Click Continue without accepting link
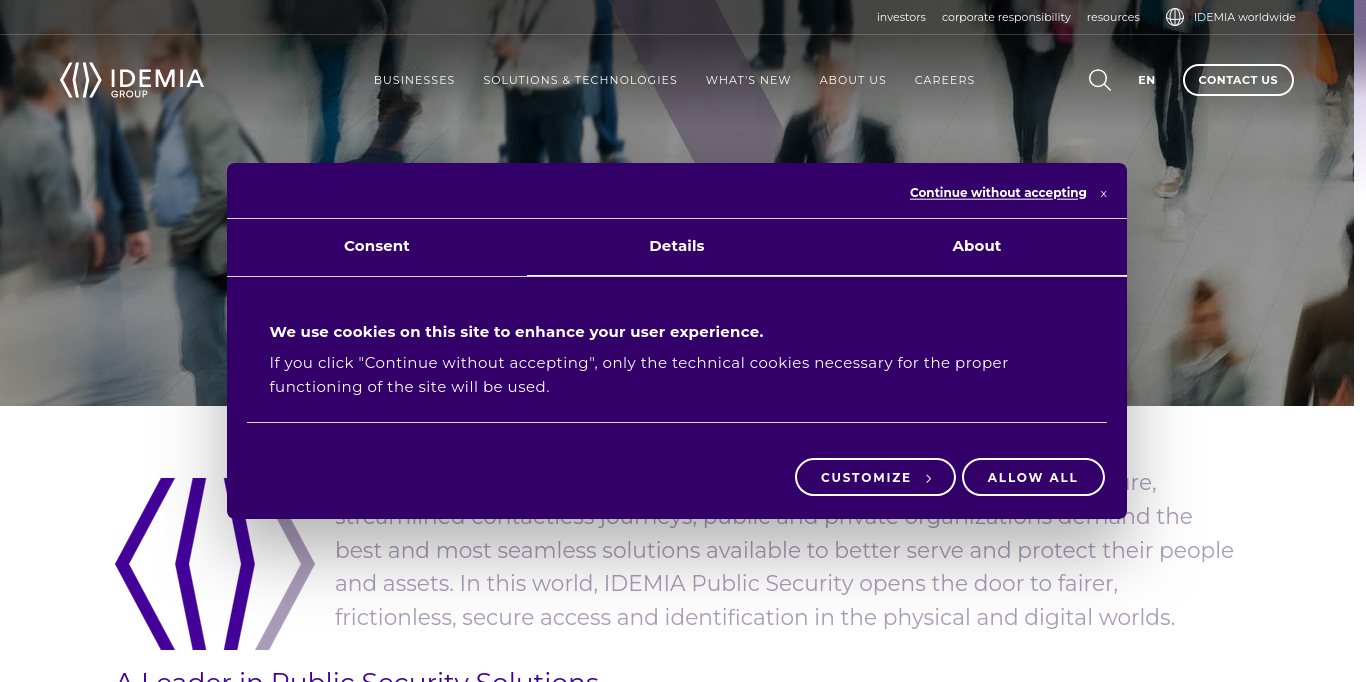Viewport: 1366px width, 682px height. 998,193
